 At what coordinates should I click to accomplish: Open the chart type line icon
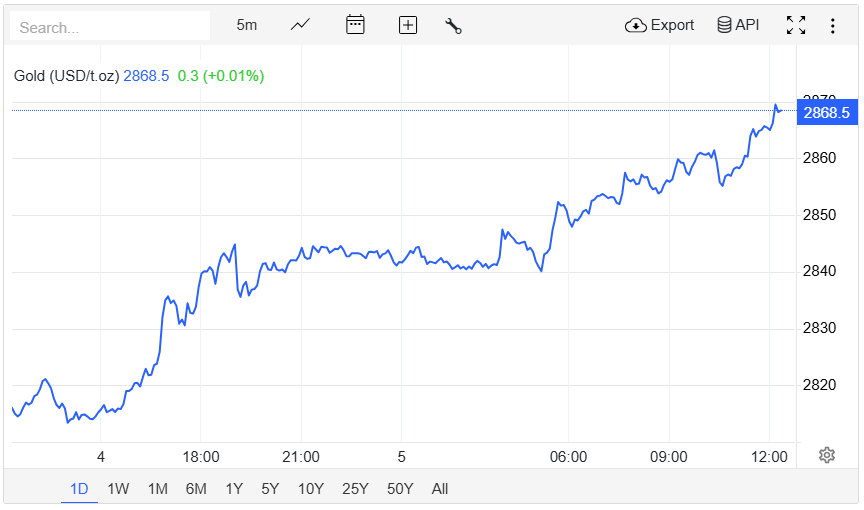click(300, 25)
